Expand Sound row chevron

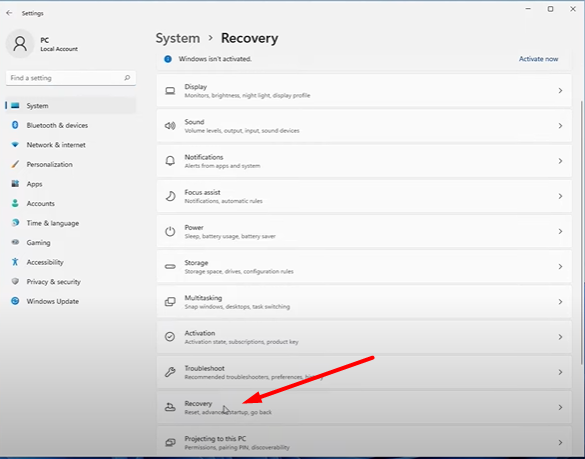tap(560, 126)
